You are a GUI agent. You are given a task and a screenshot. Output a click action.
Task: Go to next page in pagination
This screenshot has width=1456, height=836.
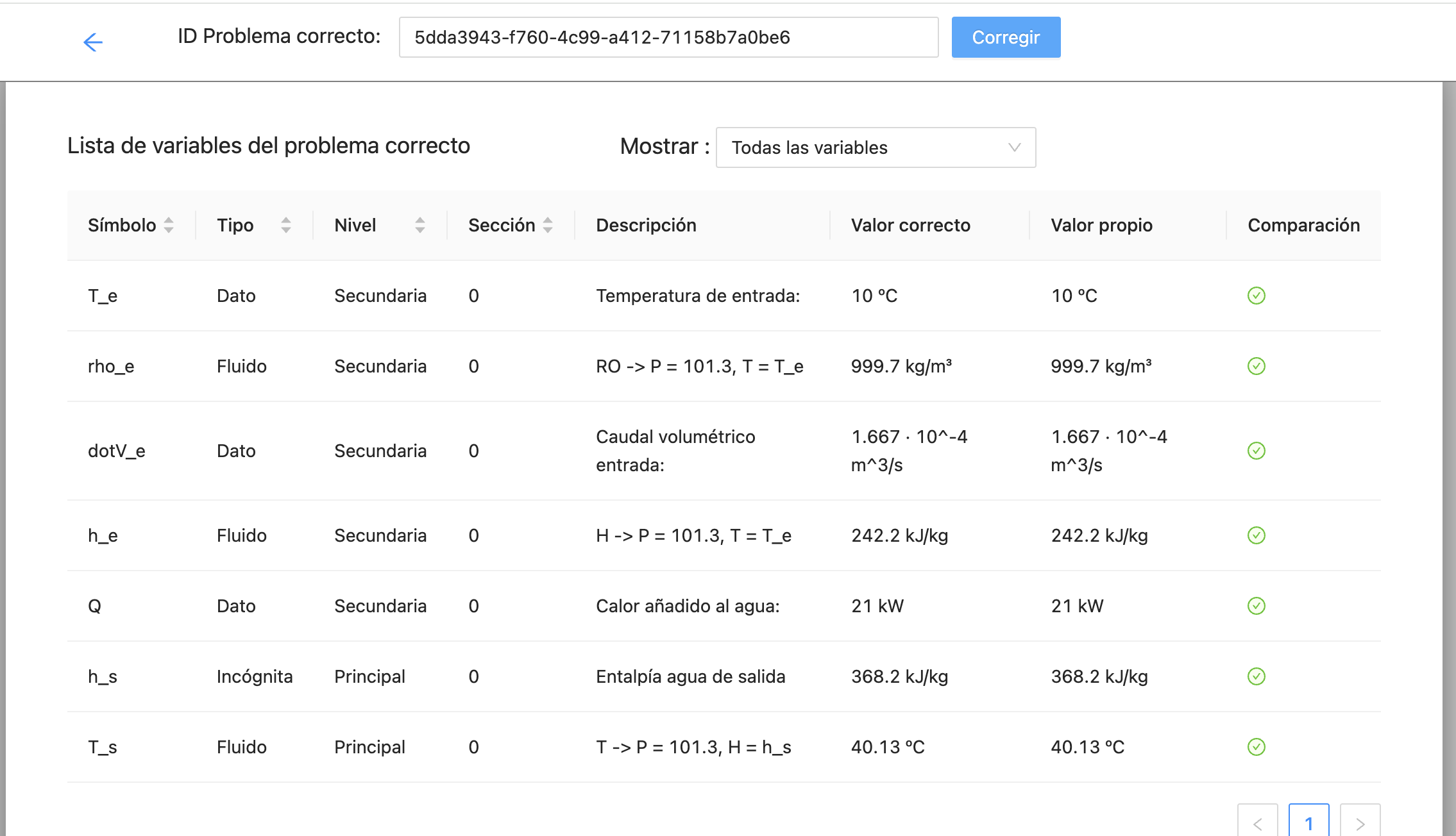[x=1360, y=821]
